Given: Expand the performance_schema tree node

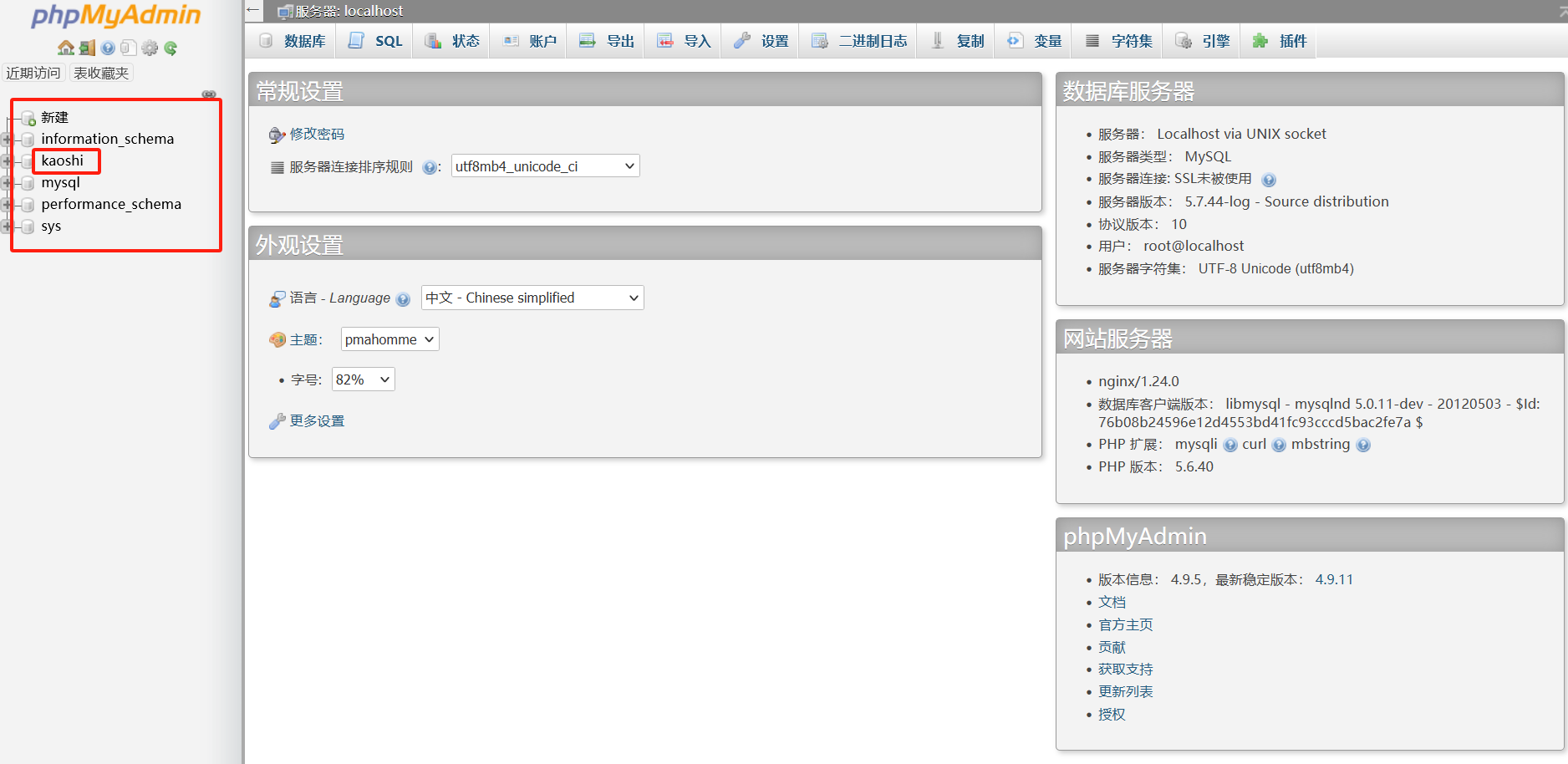Looking at the screenshot, I should [6, 204].
